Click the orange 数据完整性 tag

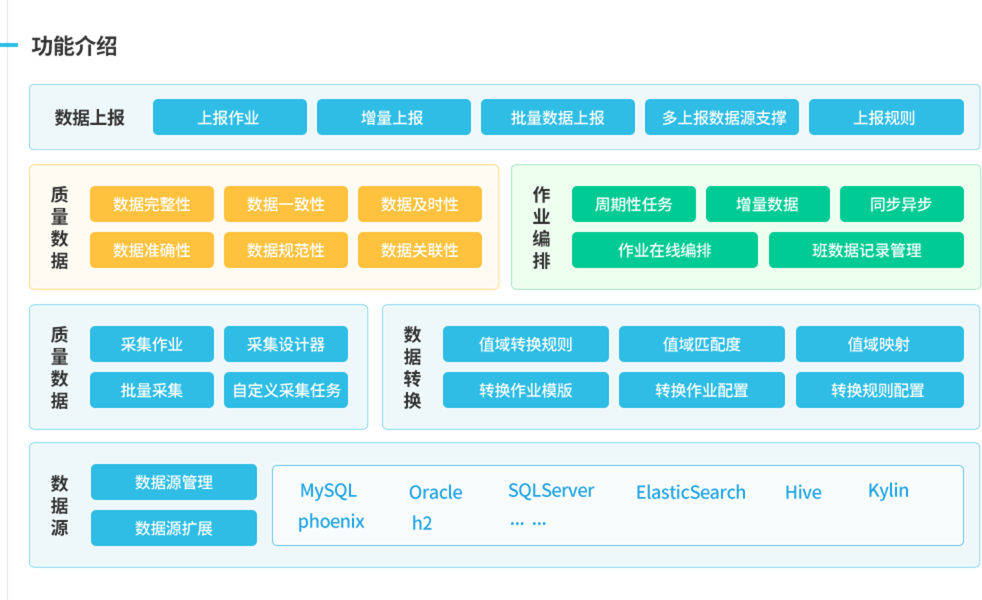point(151,204)
